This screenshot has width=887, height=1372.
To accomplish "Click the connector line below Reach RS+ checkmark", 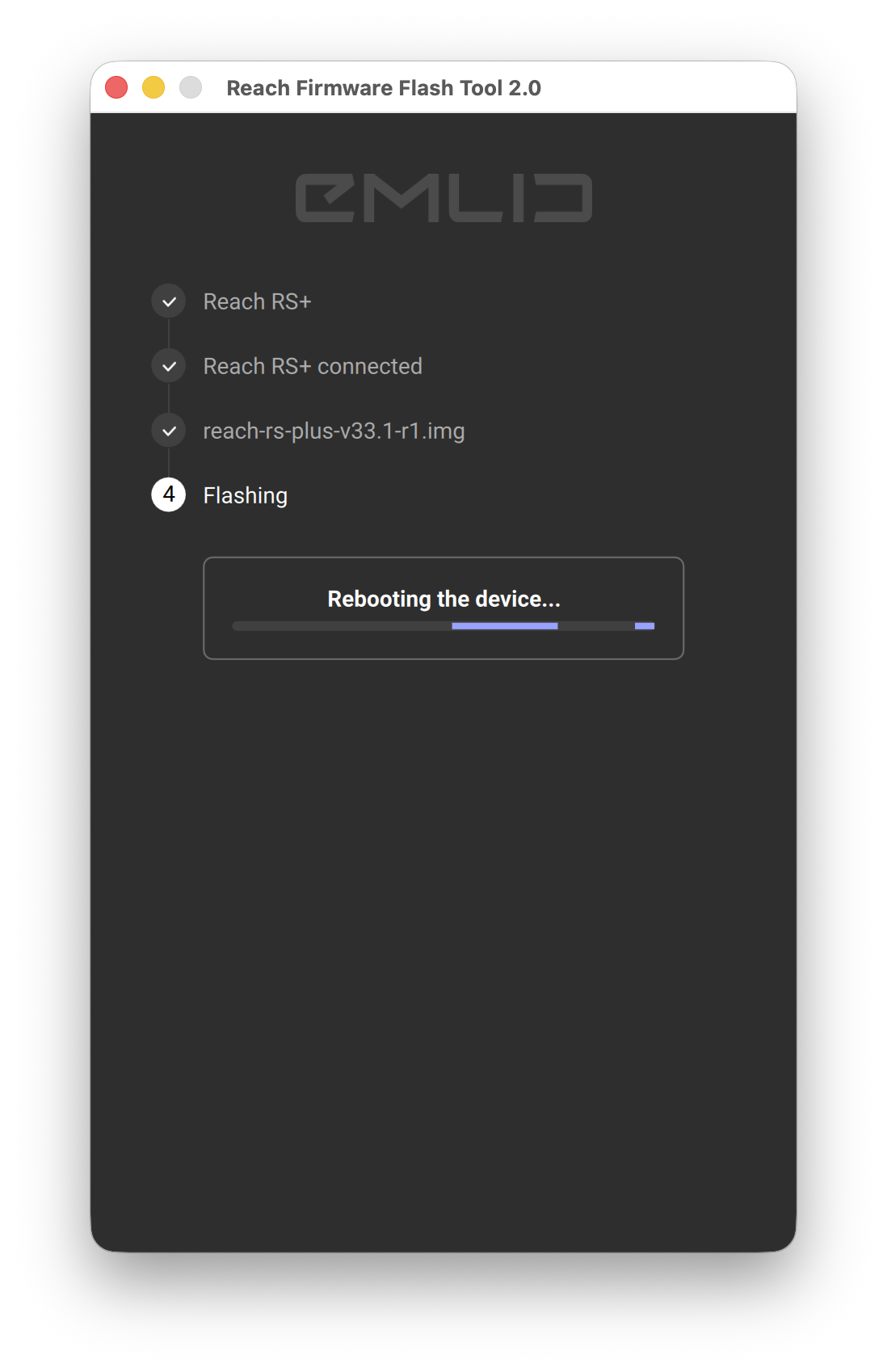I will (169, 334).
